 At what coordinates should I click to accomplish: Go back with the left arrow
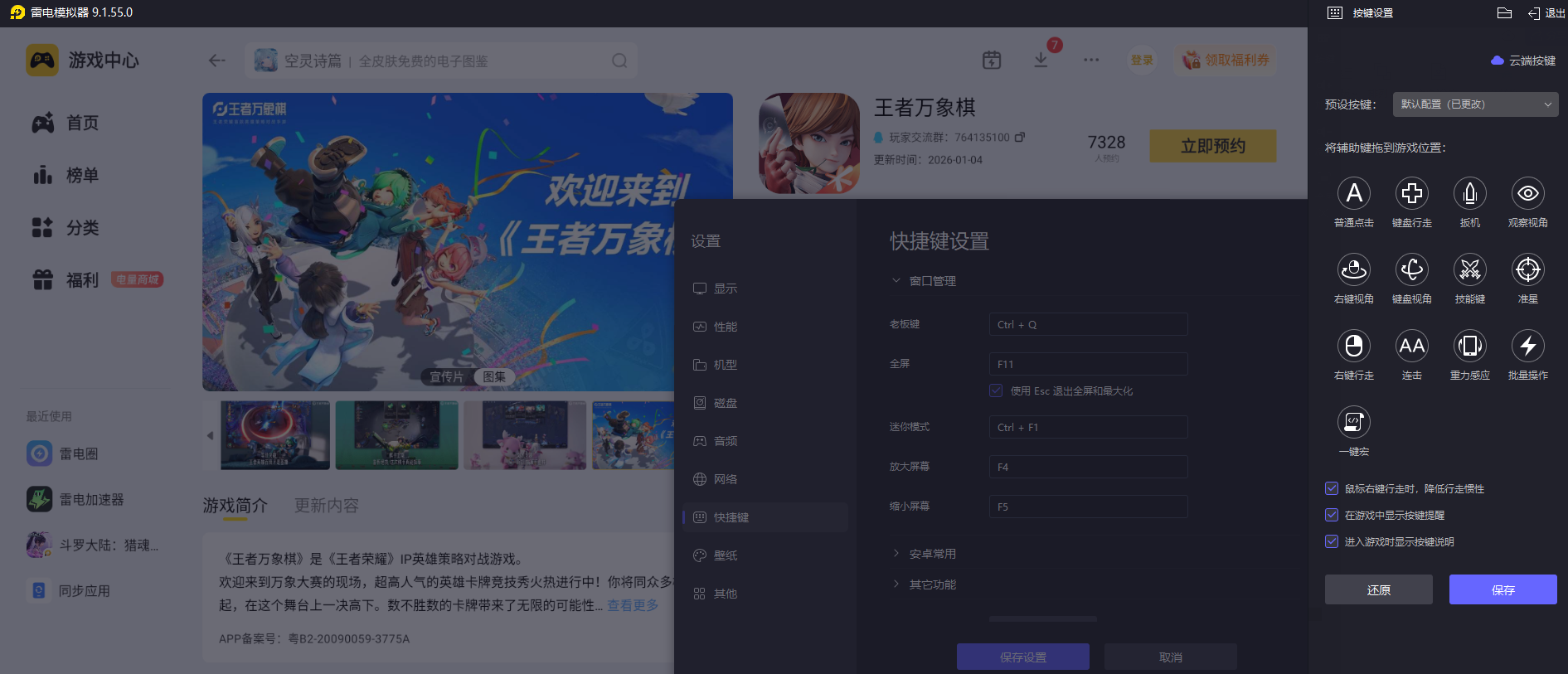click(217, 61)
